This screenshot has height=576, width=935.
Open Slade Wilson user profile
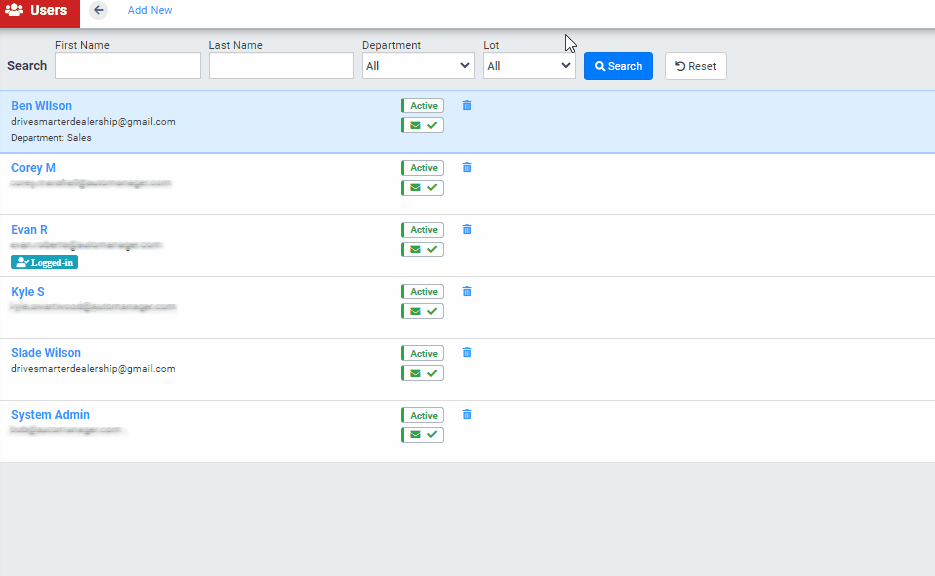pyautogui.click(x=46, y=352)
